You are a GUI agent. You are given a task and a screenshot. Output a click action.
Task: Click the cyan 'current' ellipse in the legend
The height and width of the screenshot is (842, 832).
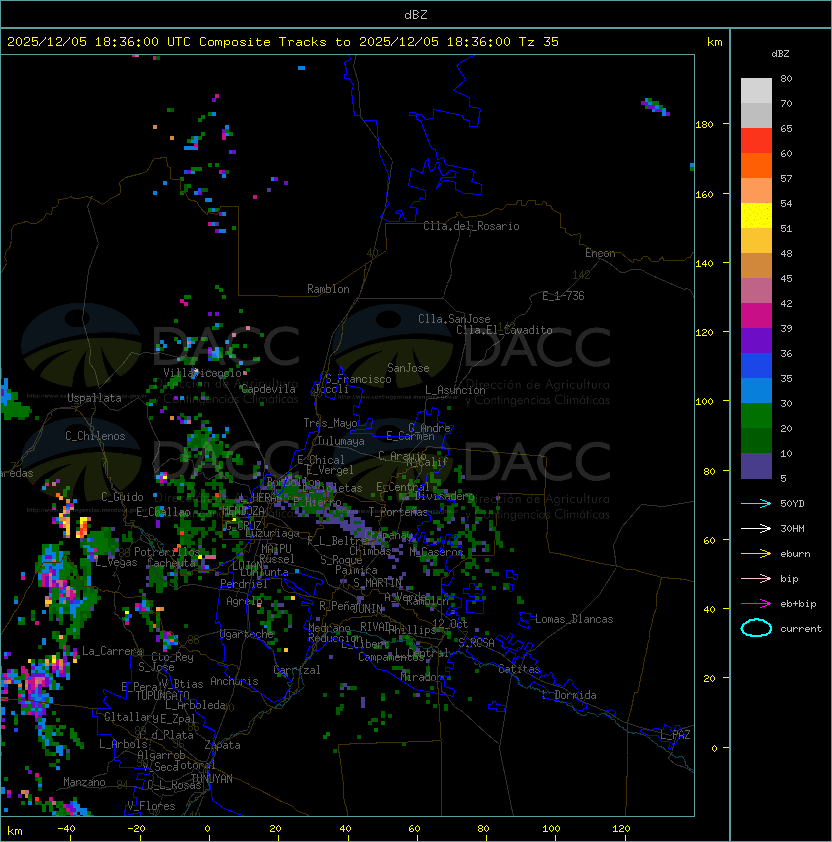(x=756, y=628)
